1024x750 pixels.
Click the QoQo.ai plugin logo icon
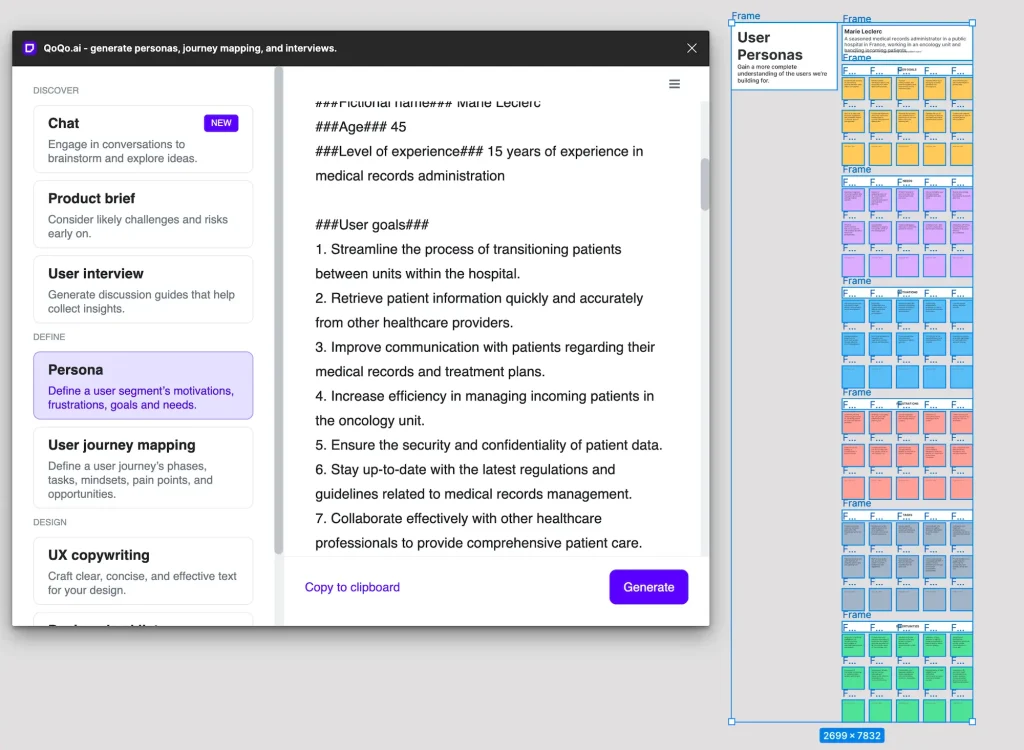pyautogui.click(x=29, y=48)
